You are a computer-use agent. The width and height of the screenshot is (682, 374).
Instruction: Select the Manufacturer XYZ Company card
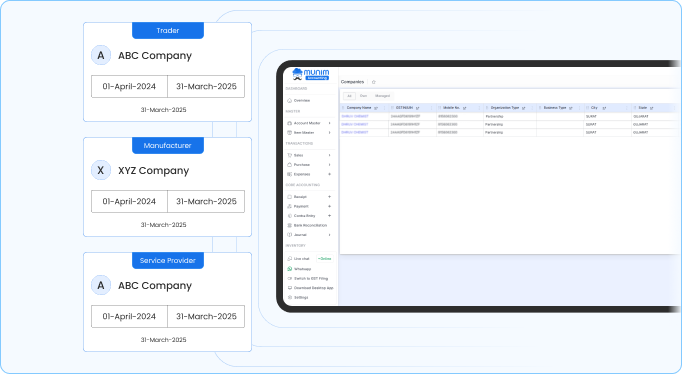167,187
